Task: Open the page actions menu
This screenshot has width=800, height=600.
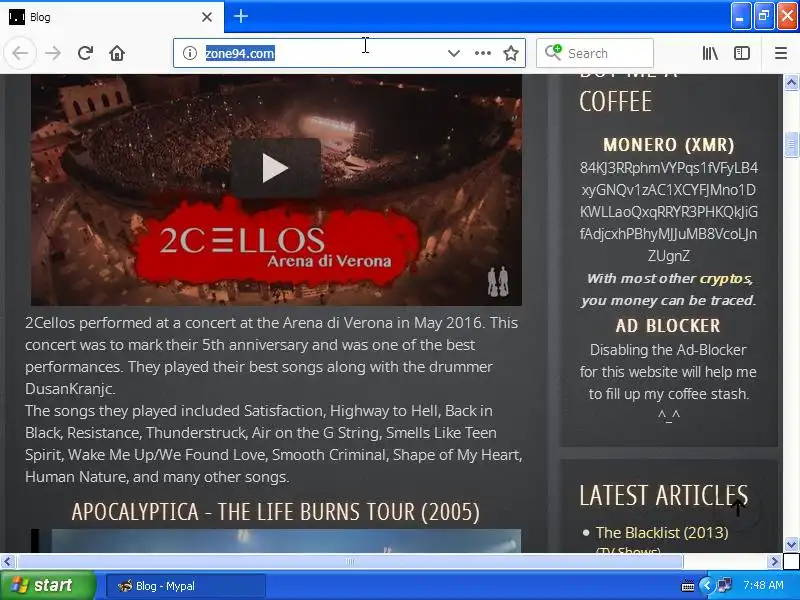Action: pos(483,53)
